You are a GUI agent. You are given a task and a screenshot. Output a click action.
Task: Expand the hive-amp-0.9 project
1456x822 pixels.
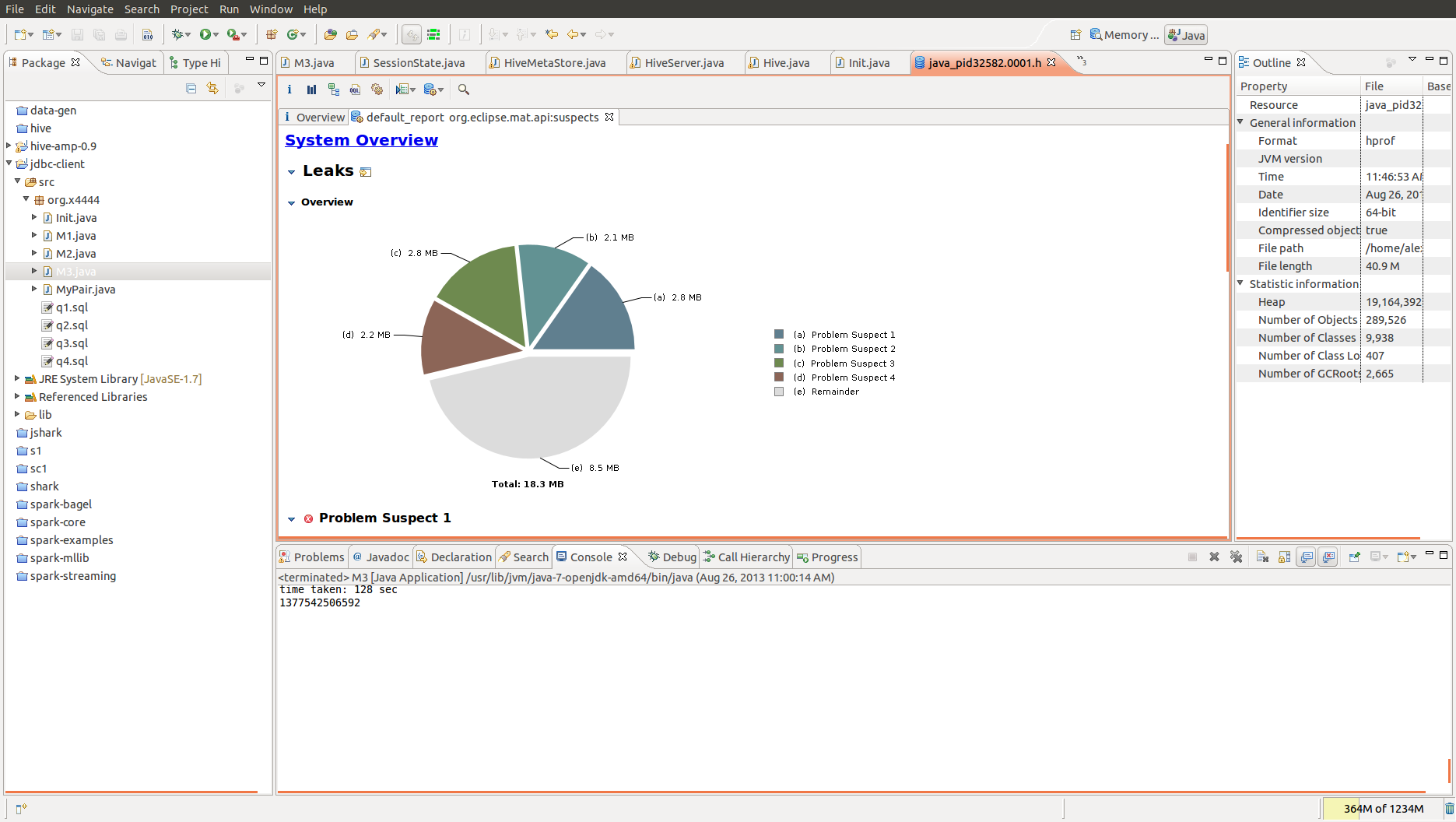pyautogui.click(x=9, y=146)
